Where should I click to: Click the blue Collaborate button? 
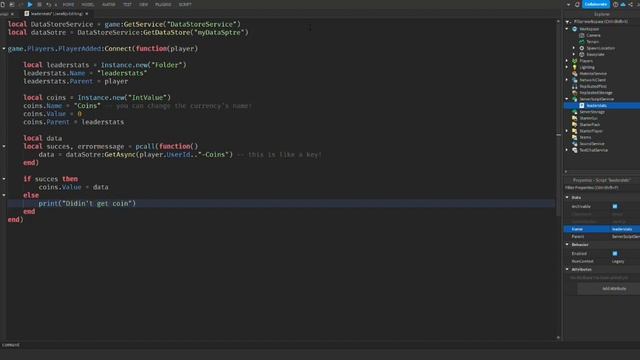click(x=596, y=4)
